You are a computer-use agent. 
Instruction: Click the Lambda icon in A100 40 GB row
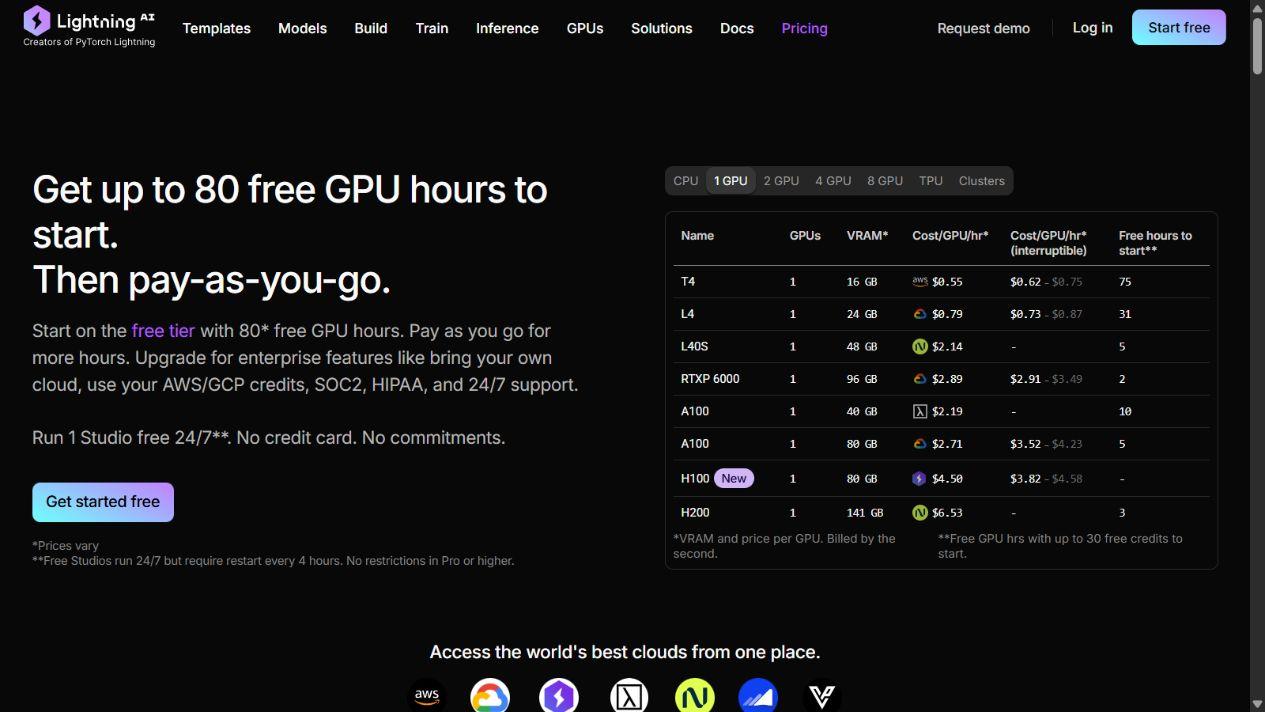pyautogui.click(x=920, y=411)
